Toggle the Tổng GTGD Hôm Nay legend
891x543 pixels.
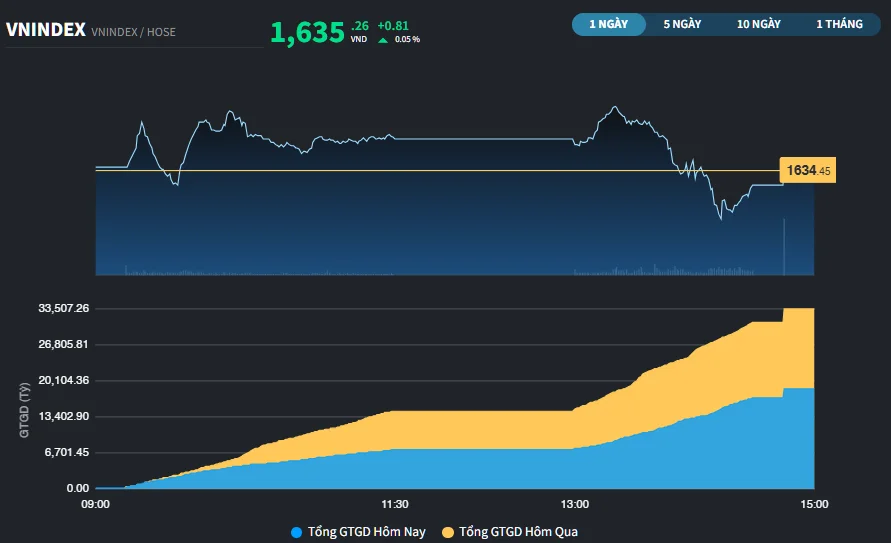pos(358,532)
